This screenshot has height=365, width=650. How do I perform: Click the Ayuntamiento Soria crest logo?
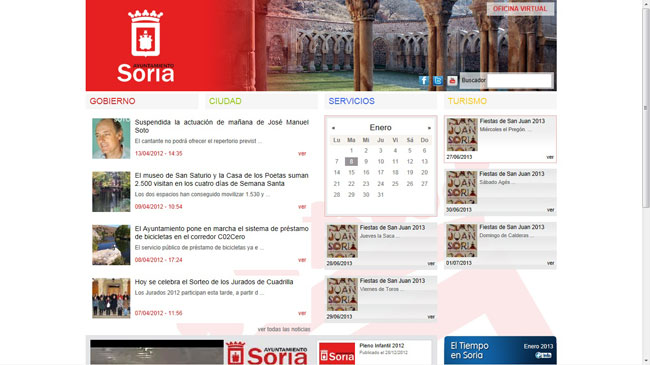(146, 46)
